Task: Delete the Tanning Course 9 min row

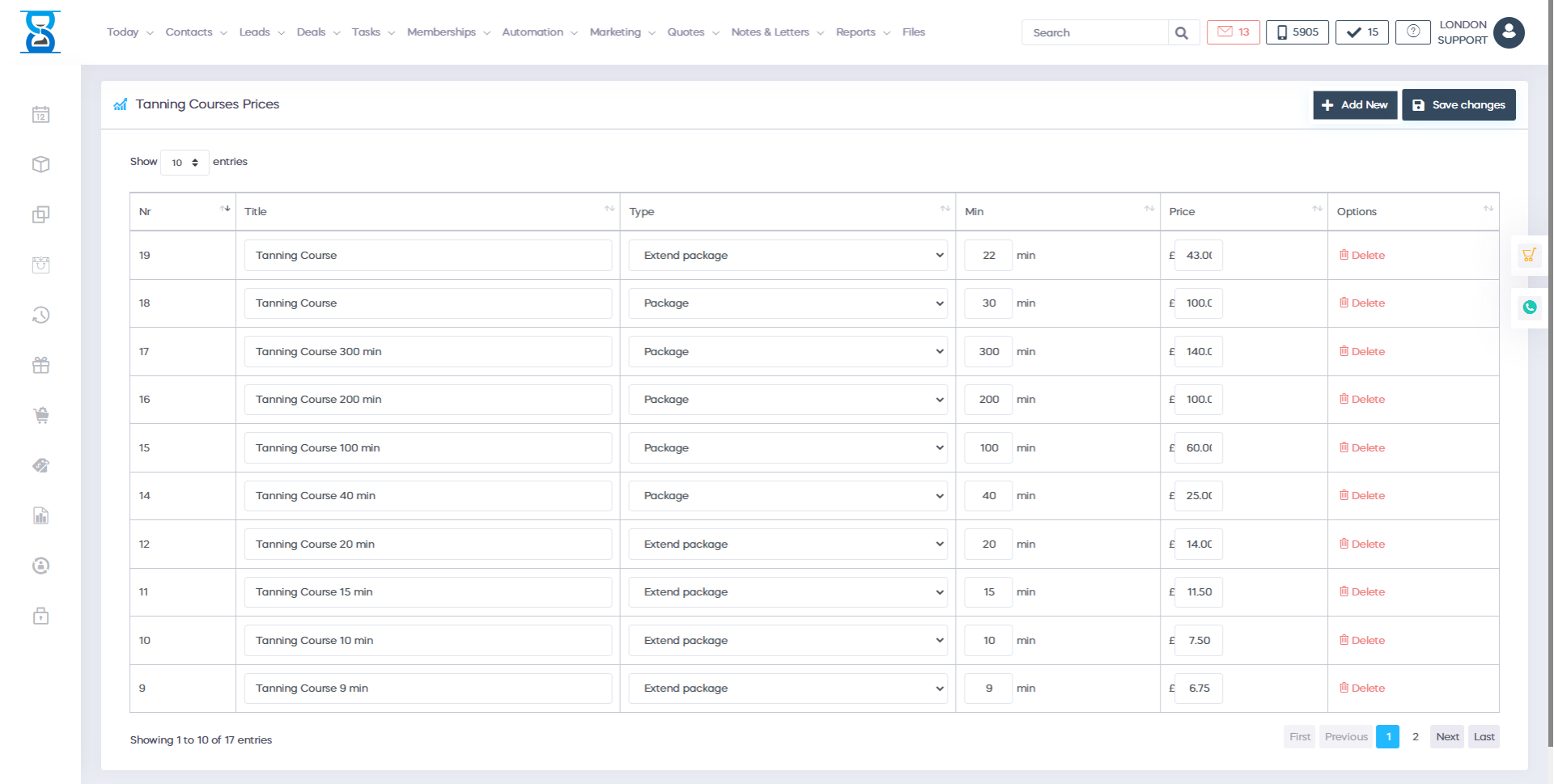Action: pos(1362,689)
